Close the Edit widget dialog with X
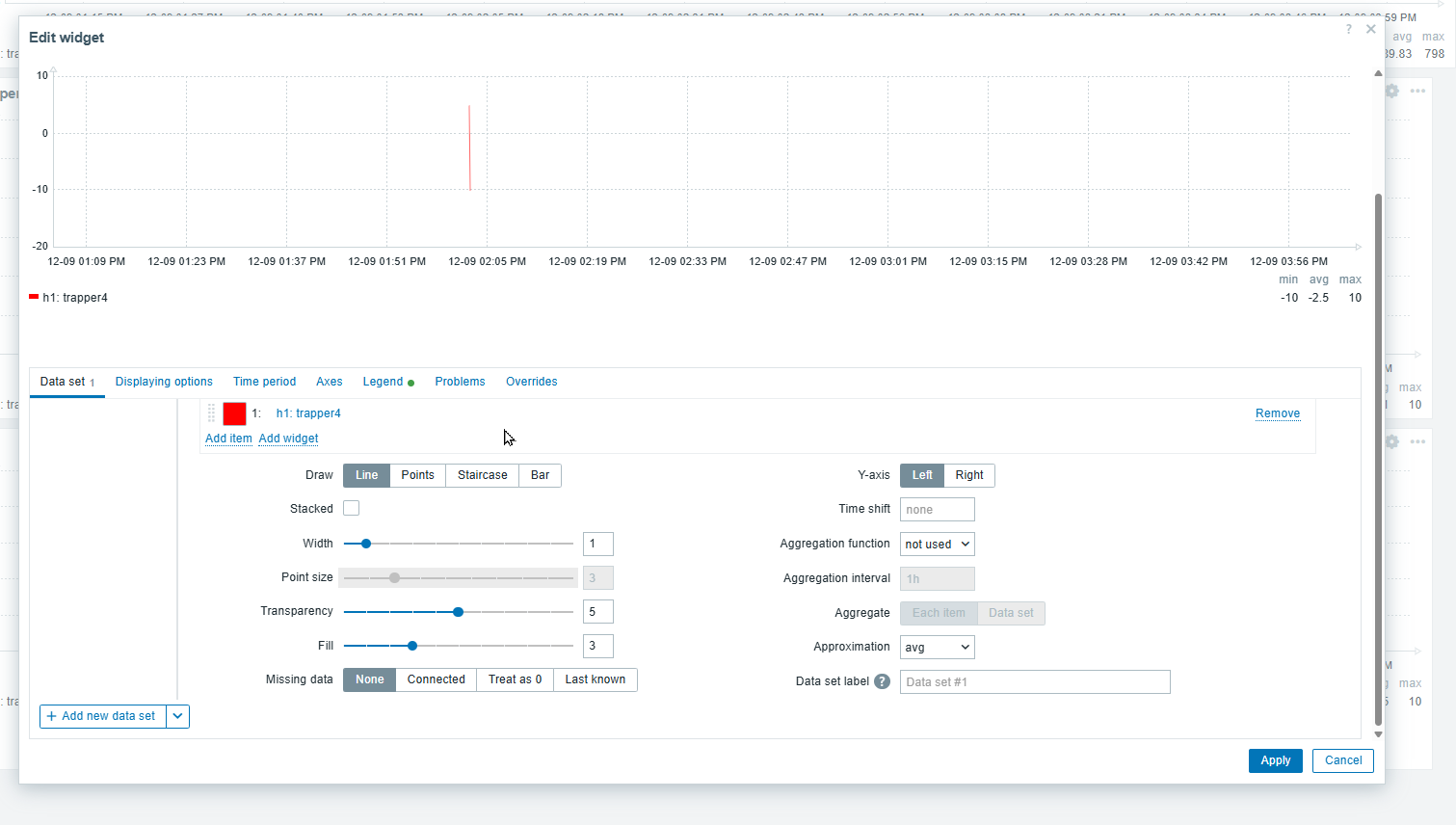Image resolution: width=1456 pixels, height=825 pixels. tap(1370, 30)
